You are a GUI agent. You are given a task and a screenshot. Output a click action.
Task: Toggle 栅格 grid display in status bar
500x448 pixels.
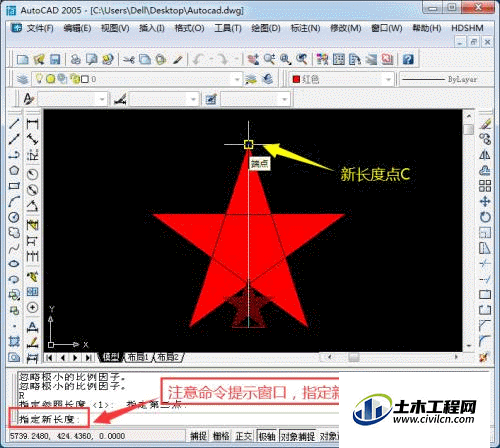(221, 436)
